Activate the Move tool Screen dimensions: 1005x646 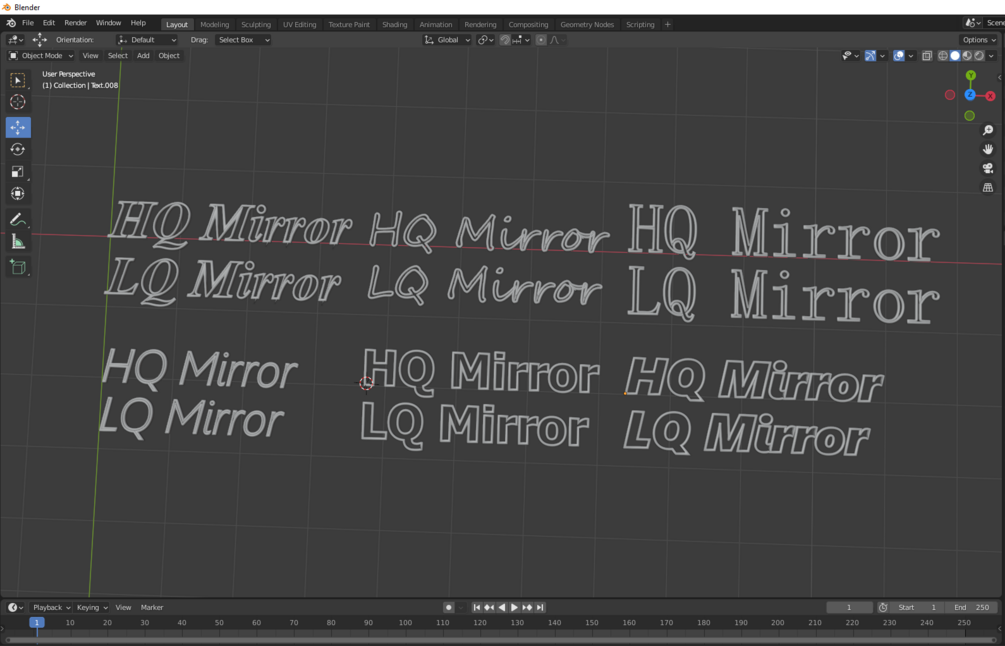(x=18, y=128)
